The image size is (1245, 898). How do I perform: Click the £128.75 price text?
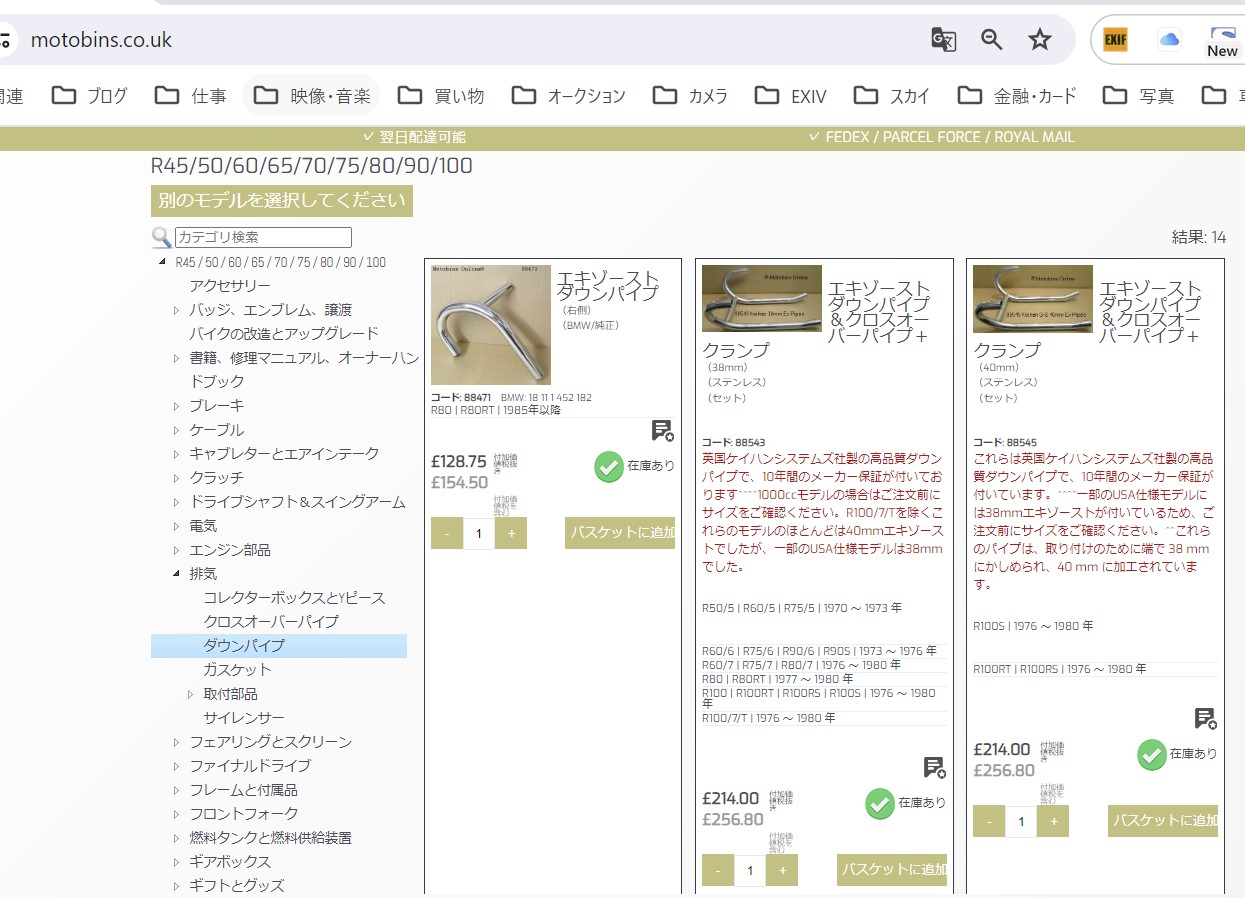[459, 462]
